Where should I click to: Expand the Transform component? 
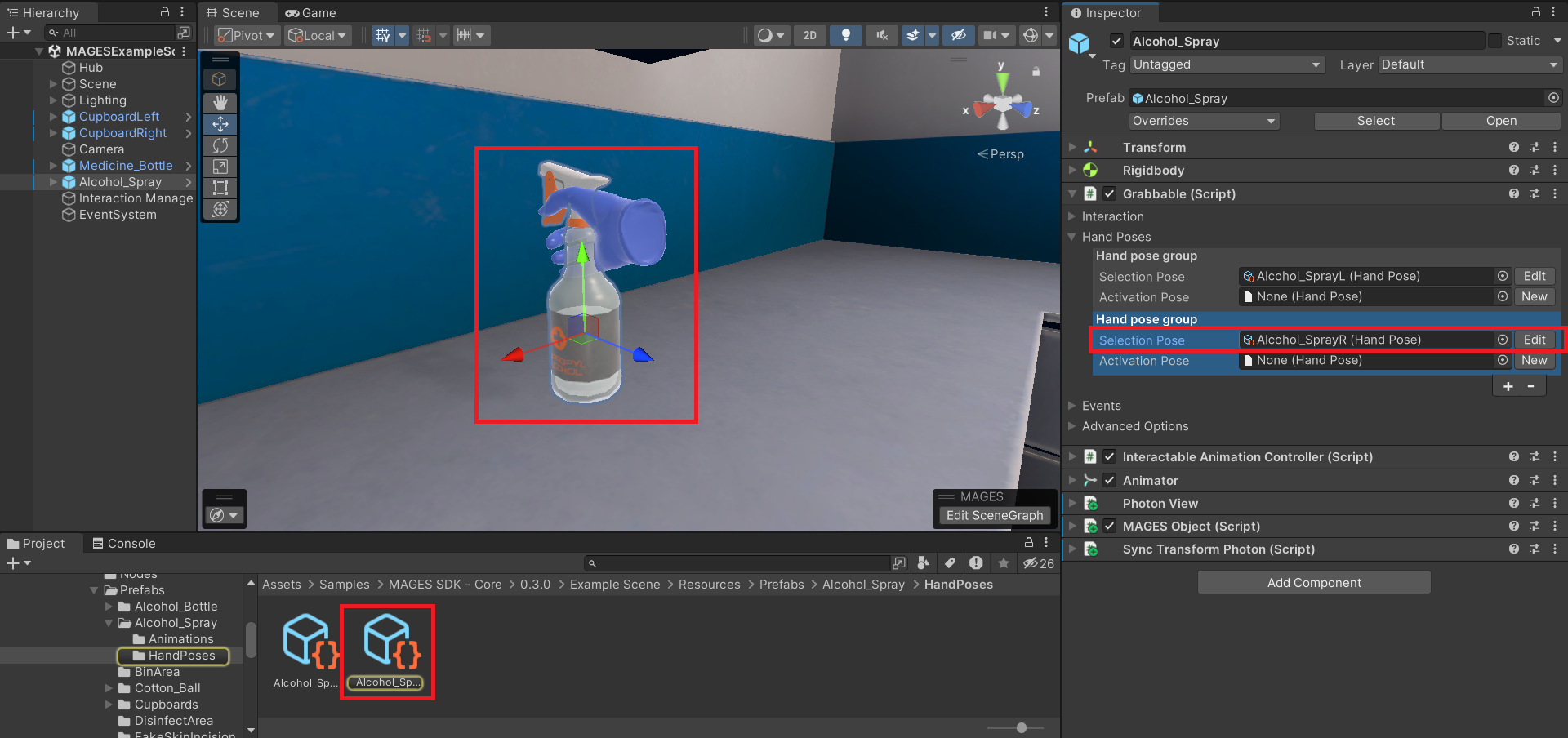tap(1073, 148)
